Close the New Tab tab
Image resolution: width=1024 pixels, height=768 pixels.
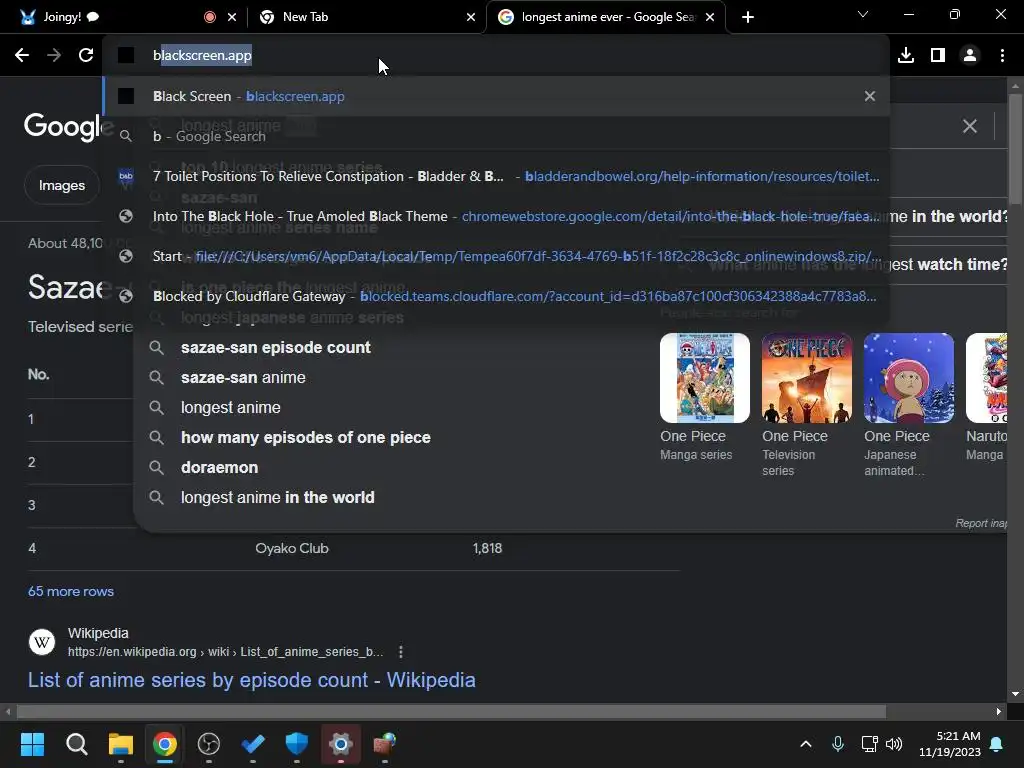[471, 17]
